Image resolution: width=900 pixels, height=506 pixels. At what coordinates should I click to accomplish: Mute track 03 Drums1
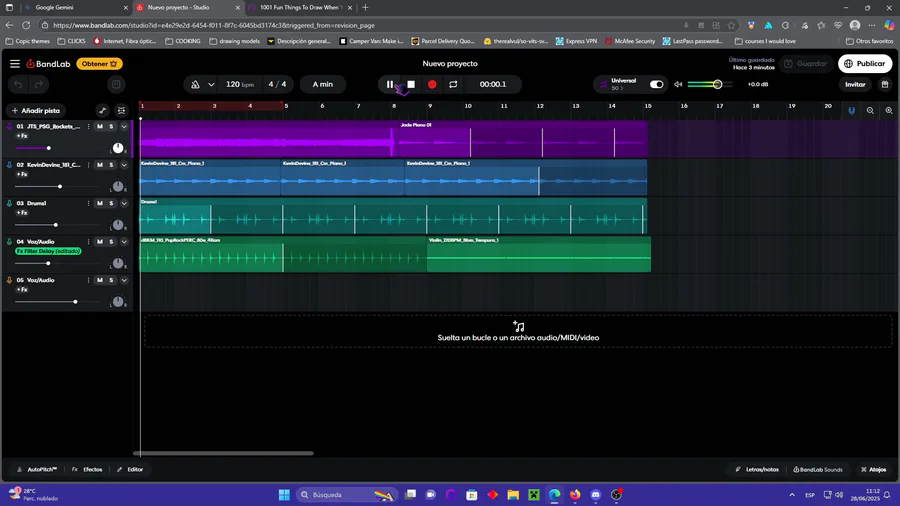[100, 203]
